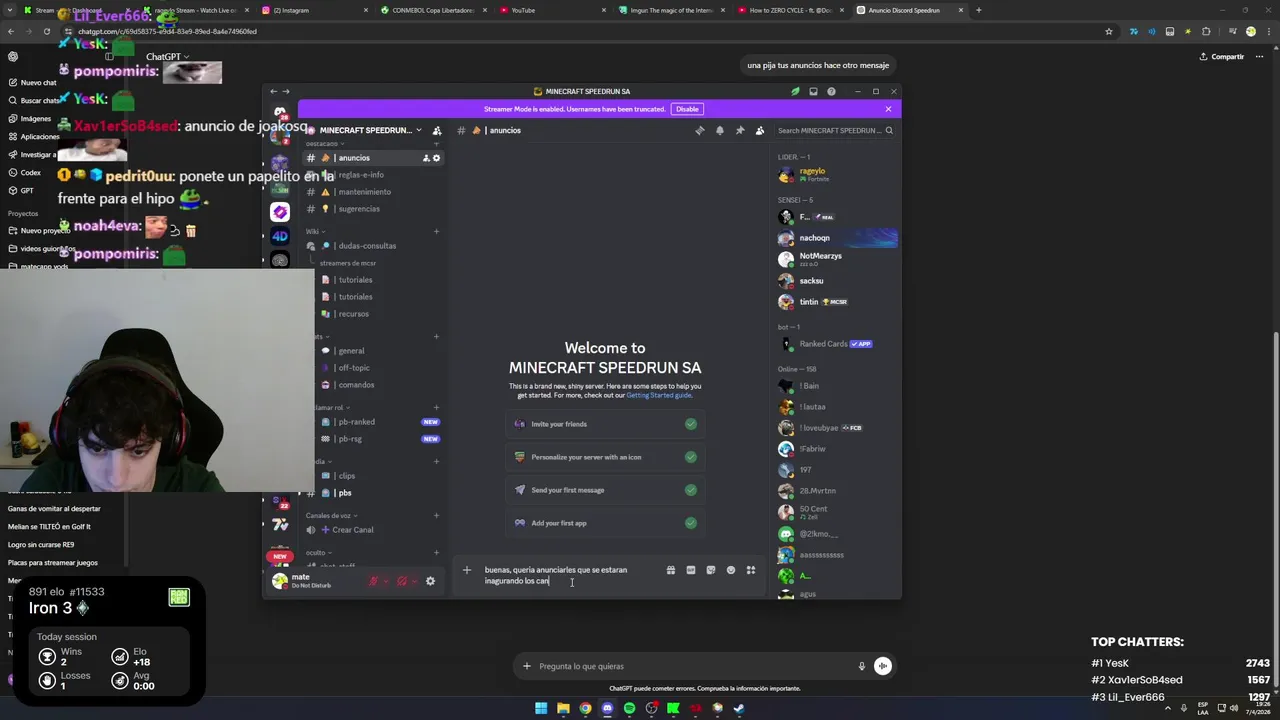Expand microphone input options arrow
Screen dimensions: 1280x720
tap(386, 581)
